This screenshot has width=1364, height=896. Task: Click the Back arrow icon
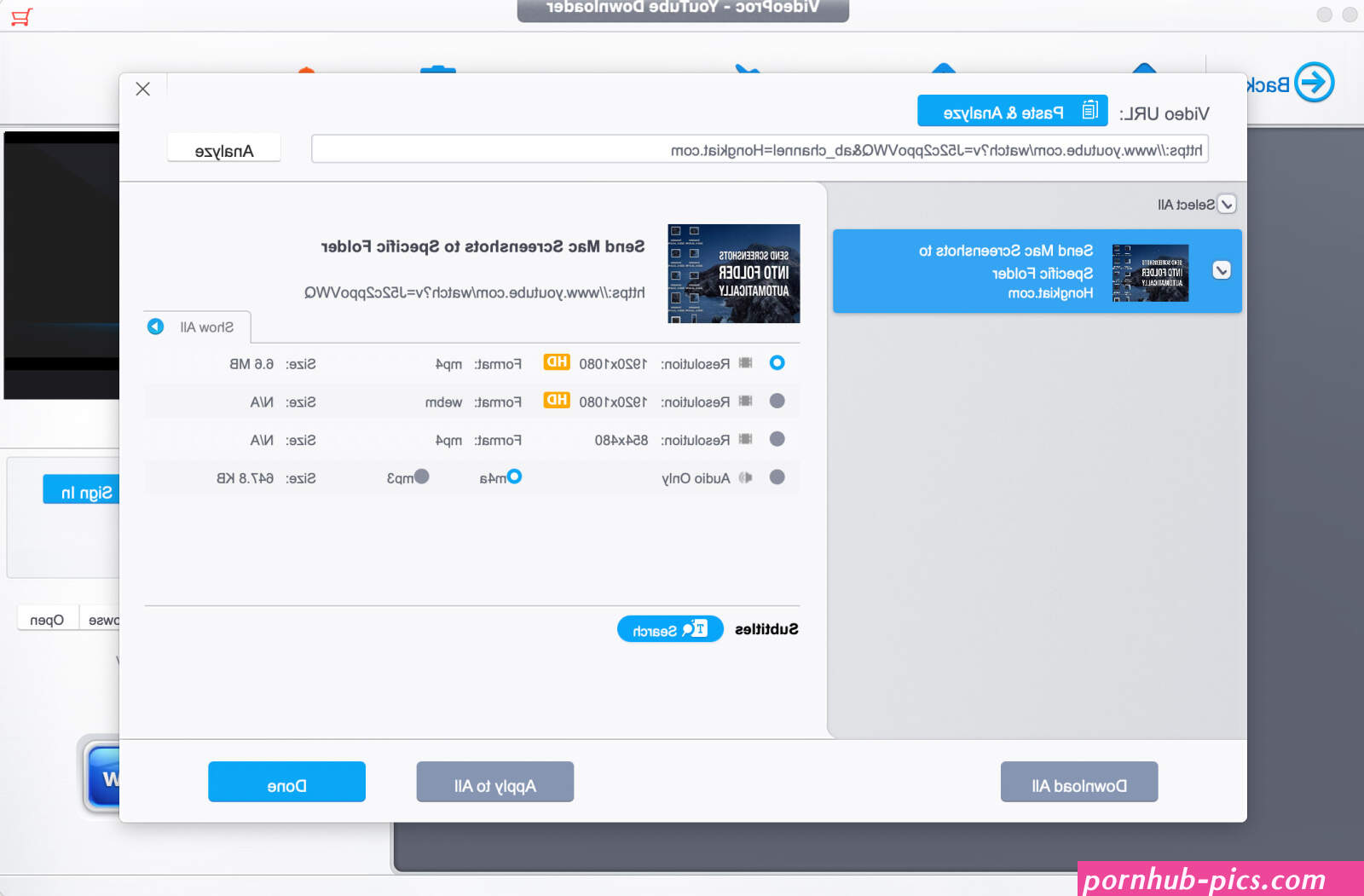[1314, 83]
